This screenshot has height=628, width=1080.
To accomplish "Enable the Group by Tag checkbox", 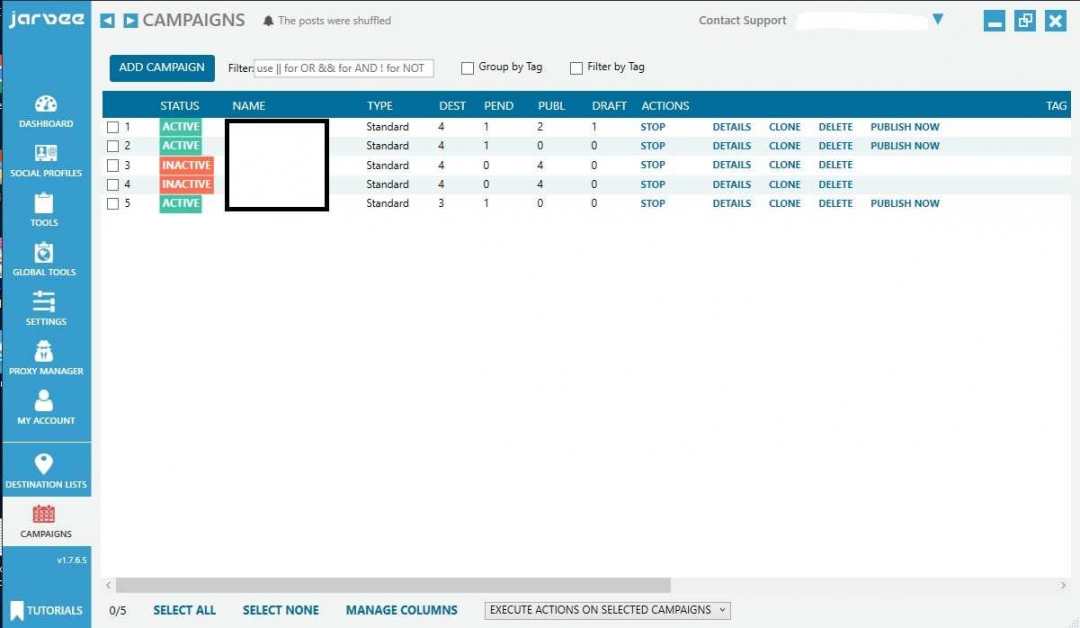I will click(x=467, y=68).
